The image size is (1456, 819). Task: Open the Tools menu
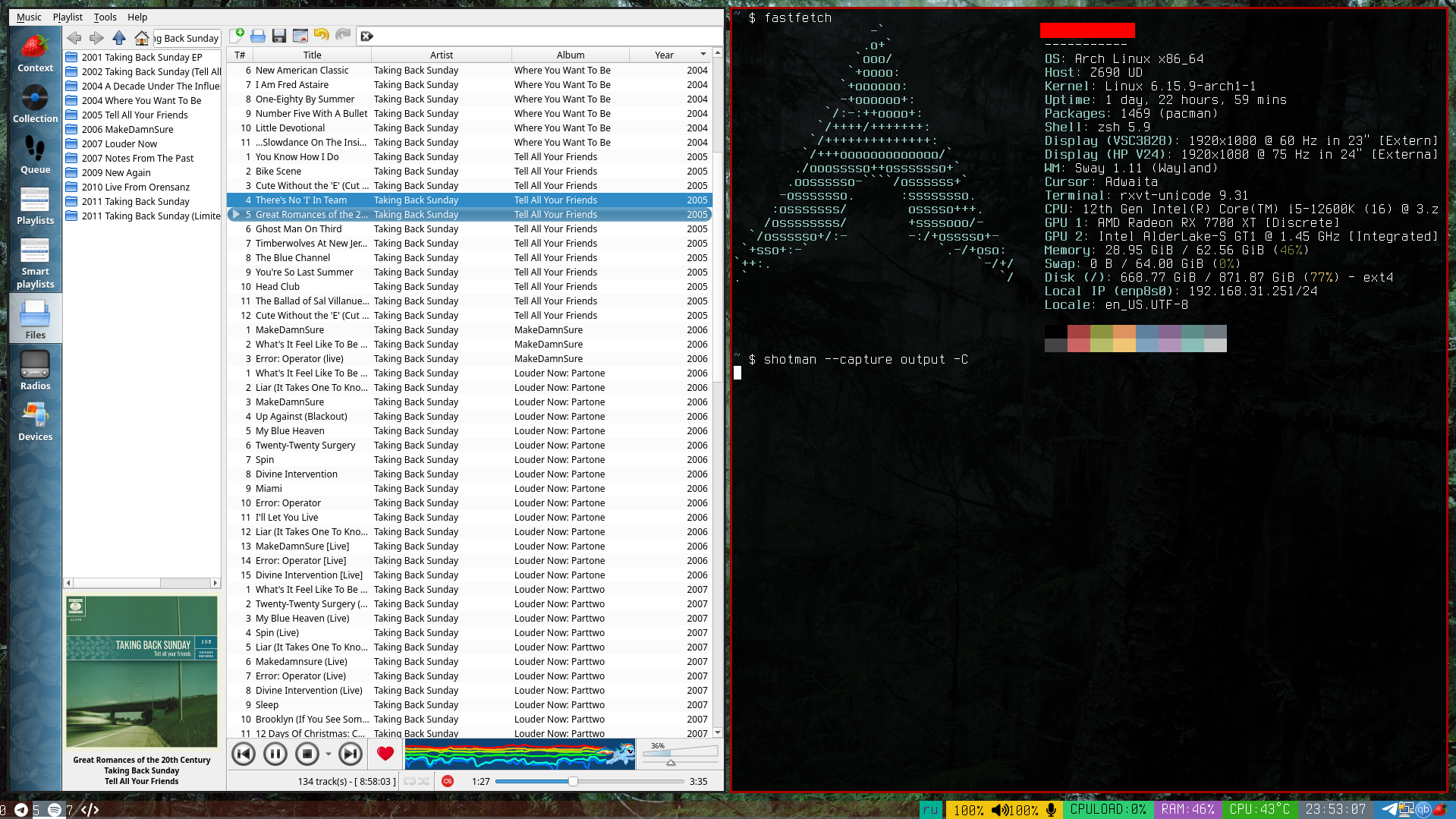[x=105, y=17]
